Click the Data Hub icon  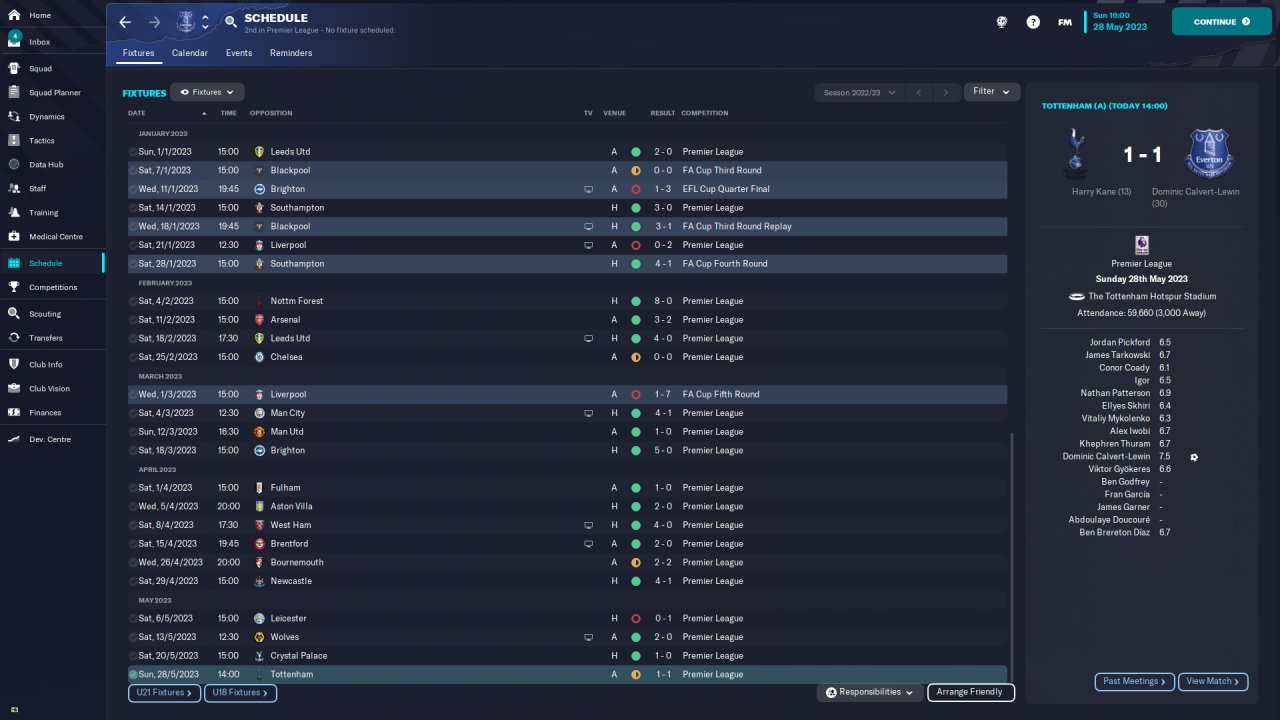click(14, 165)
